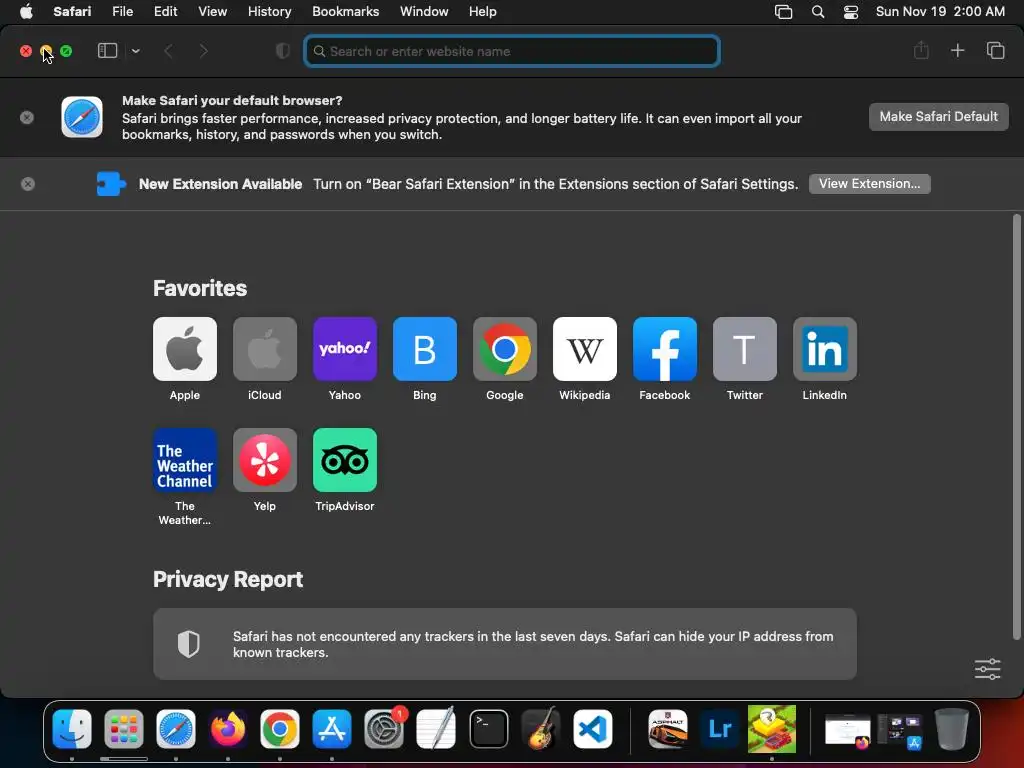Click View Extension button
1024x768 pixels.
point(869,184)
